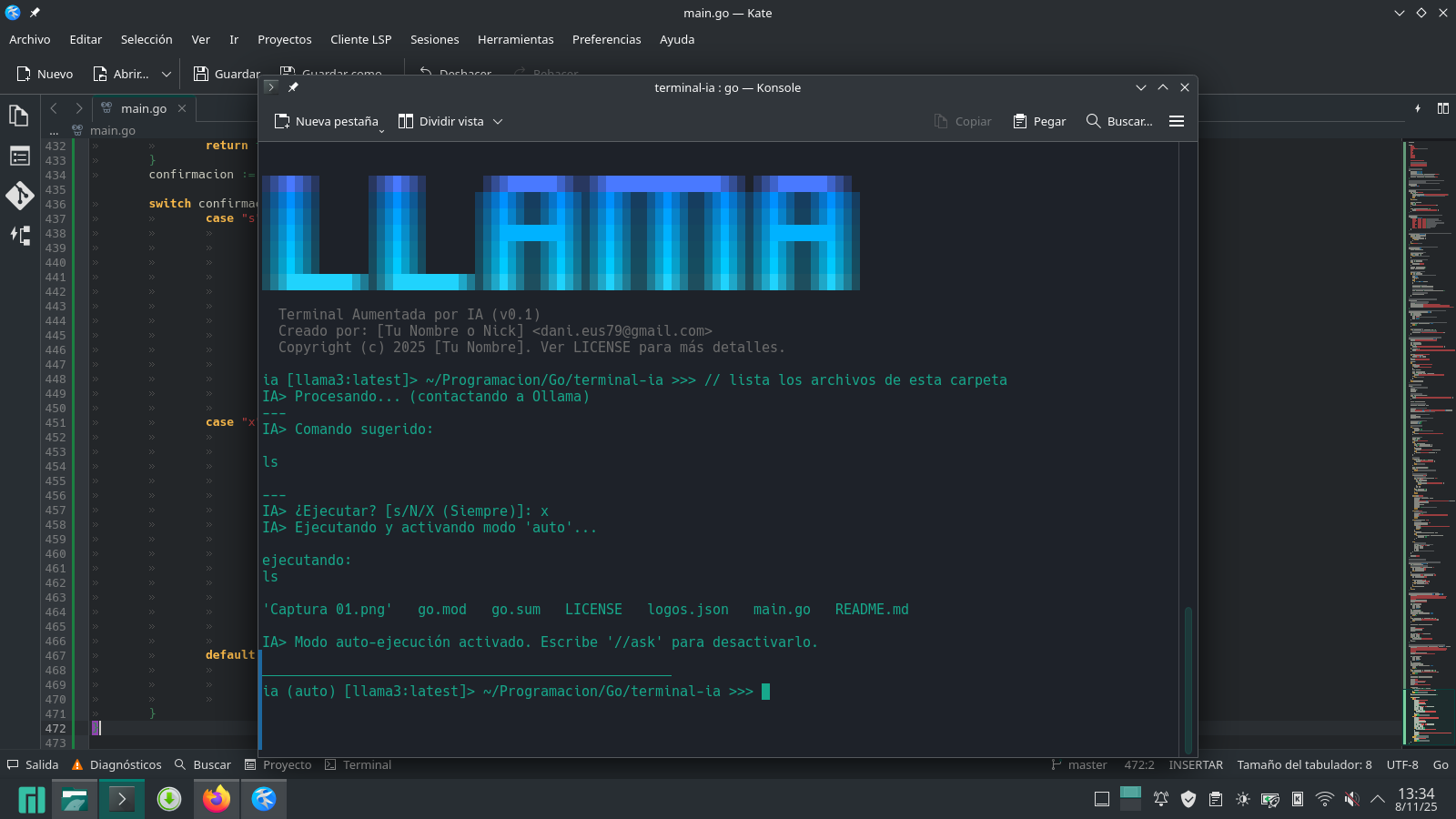Expand the Abrir dropdown arrow
1456x819 pixels.
166,74
